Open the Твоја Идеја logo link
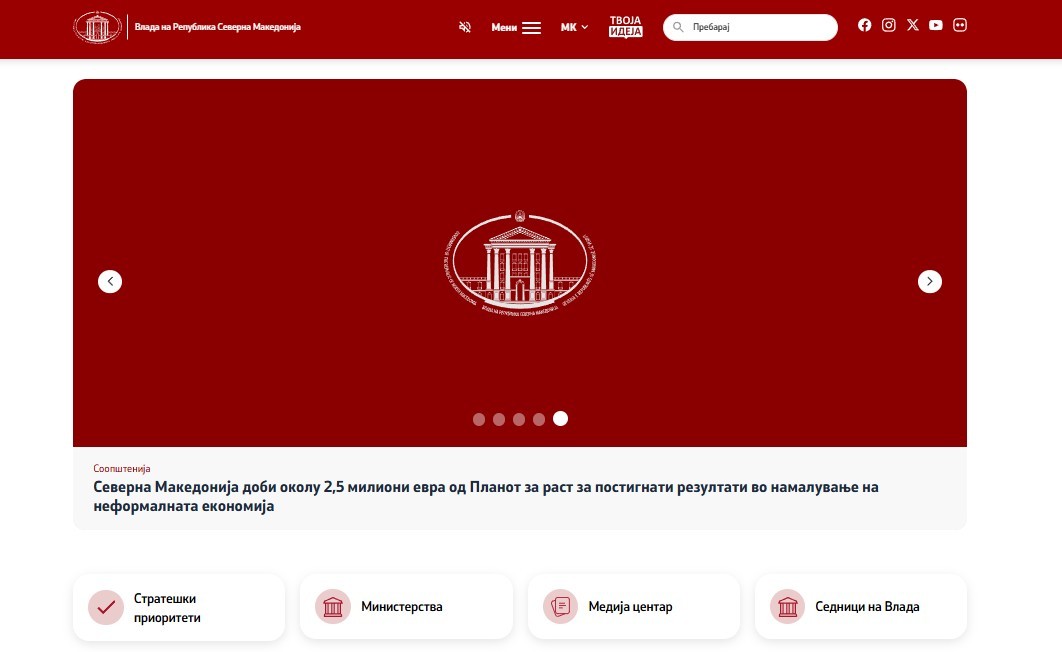The image size is (1062, 652). (625, 26)
